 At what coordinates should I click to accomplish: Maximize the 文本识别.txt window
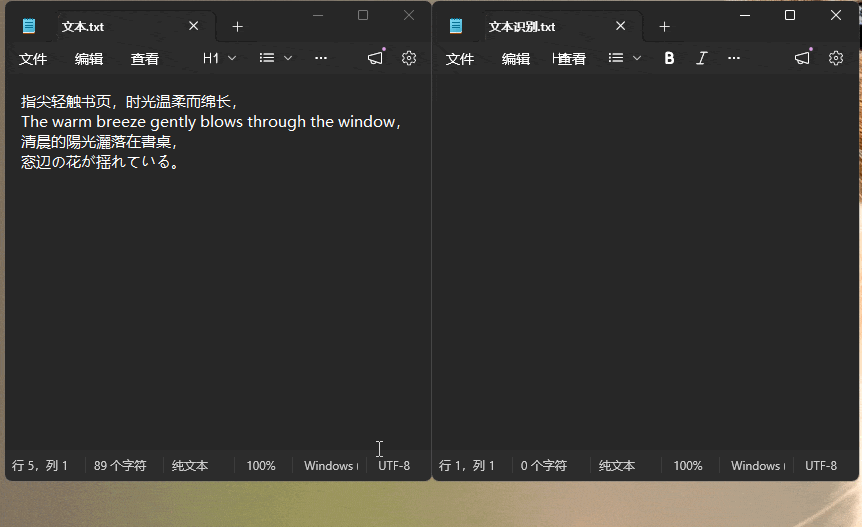pos(790,15)
